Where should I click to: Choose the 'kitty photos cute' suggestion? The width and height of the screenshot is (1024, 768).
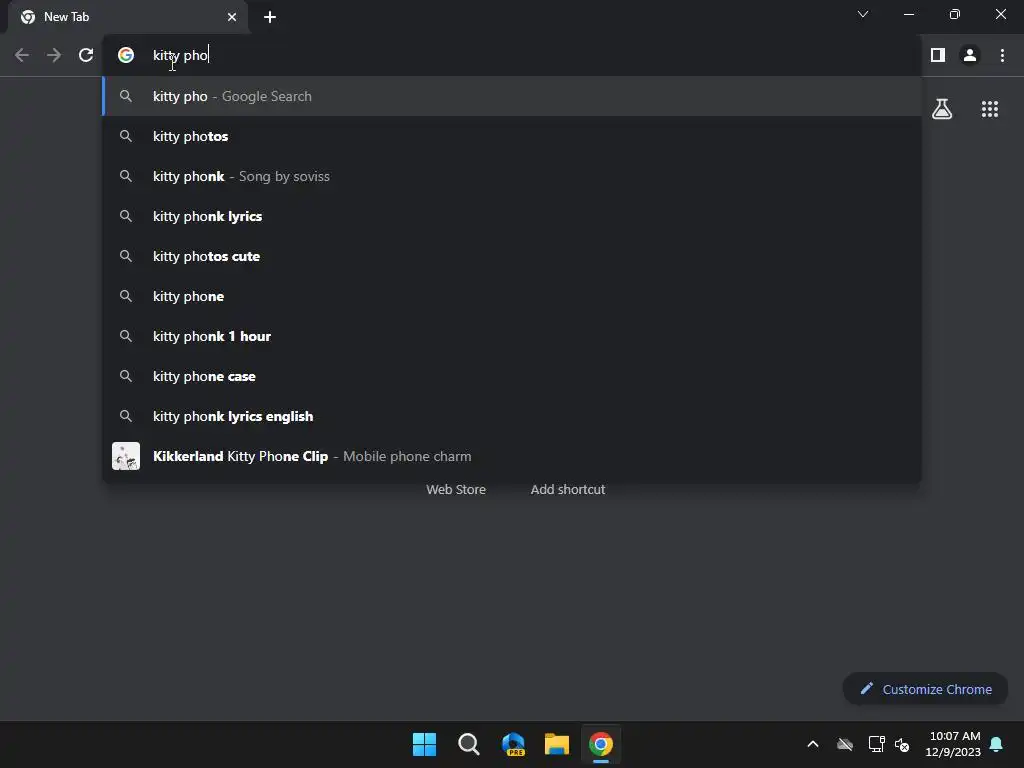point(512,256)
